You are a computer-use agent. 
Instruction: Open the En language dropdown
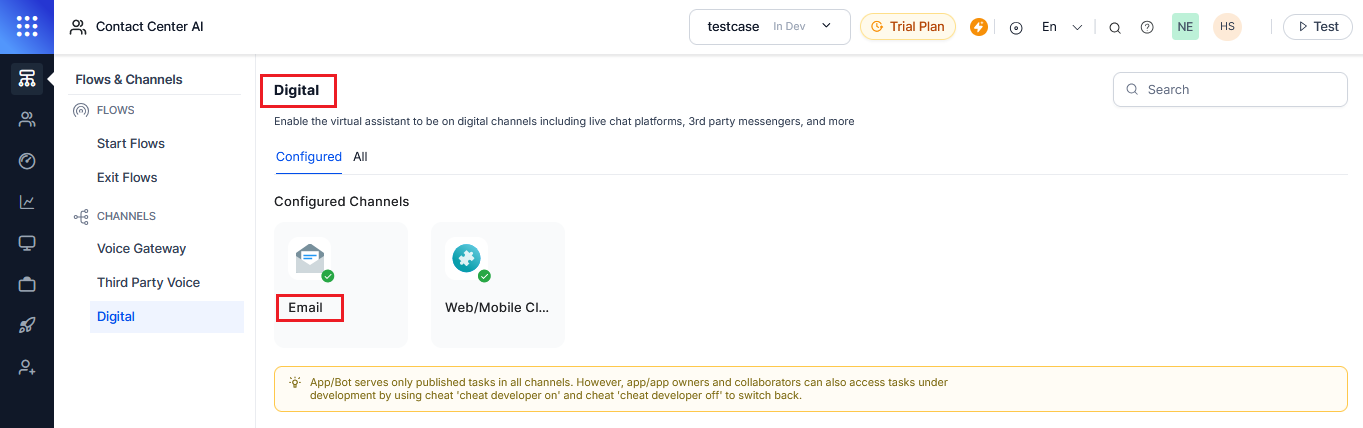(x=1061, y=27)
